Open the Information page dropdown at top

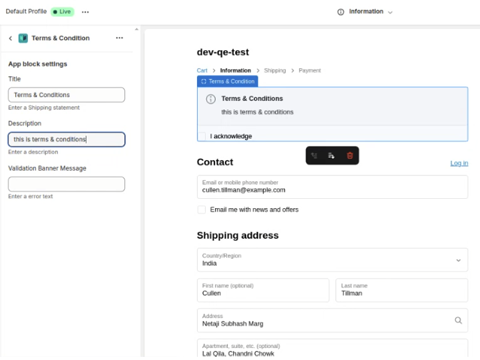[365, 12]
